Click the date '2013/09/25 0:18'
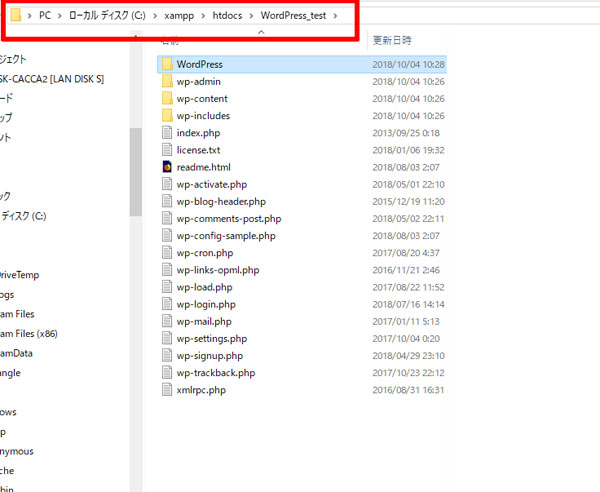 [x=406, y=133]
